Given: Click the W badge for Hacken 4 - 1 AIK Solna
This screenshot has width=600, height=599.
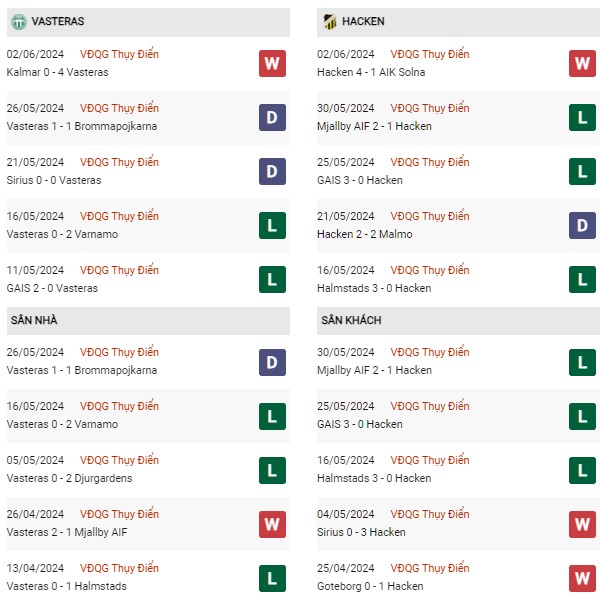Looking at the screenshot, I should pyautogui.click(x=582, y=64).
